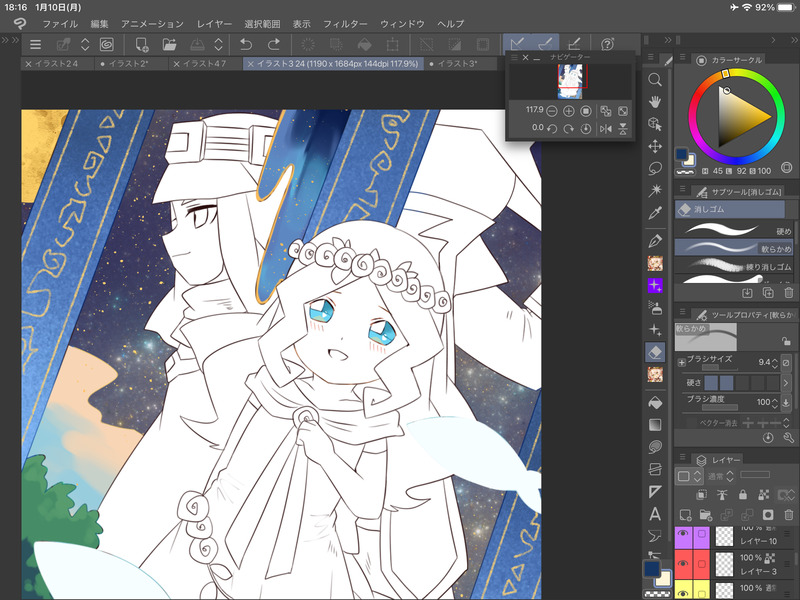The height and width of the screenshot is (600, 800).
Task: Select the Zoom magnifier tool
Action: [x=655, y=80]
